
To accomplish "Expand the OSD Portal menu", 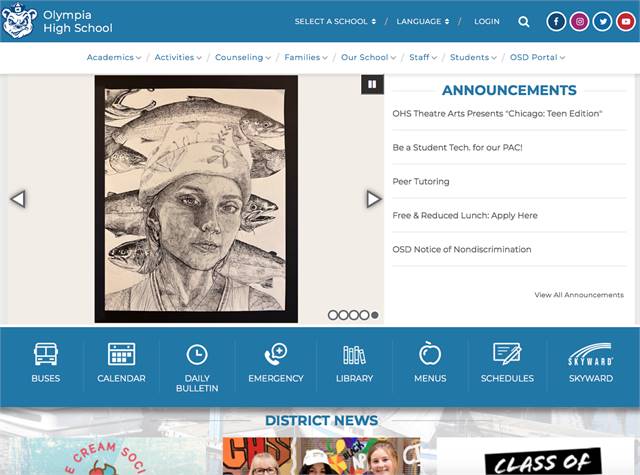I will tap(537, 58).
